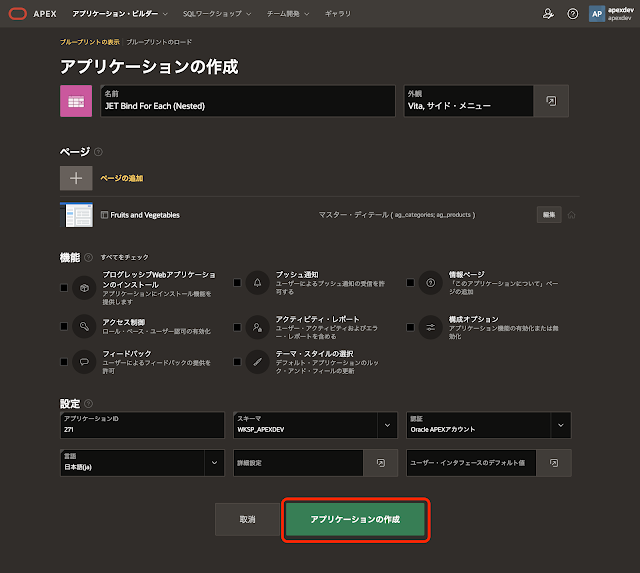Viewport: 640px width, 573px height.
Task: Click the 構成オプション sliders icon
Action: [431, 327]
